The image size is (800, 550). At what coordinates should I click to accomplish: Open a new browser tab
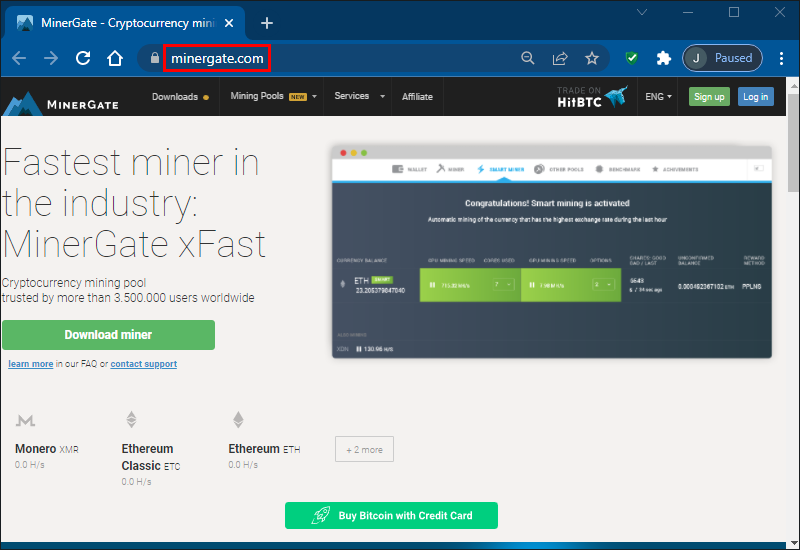click(x=267, y=23)
